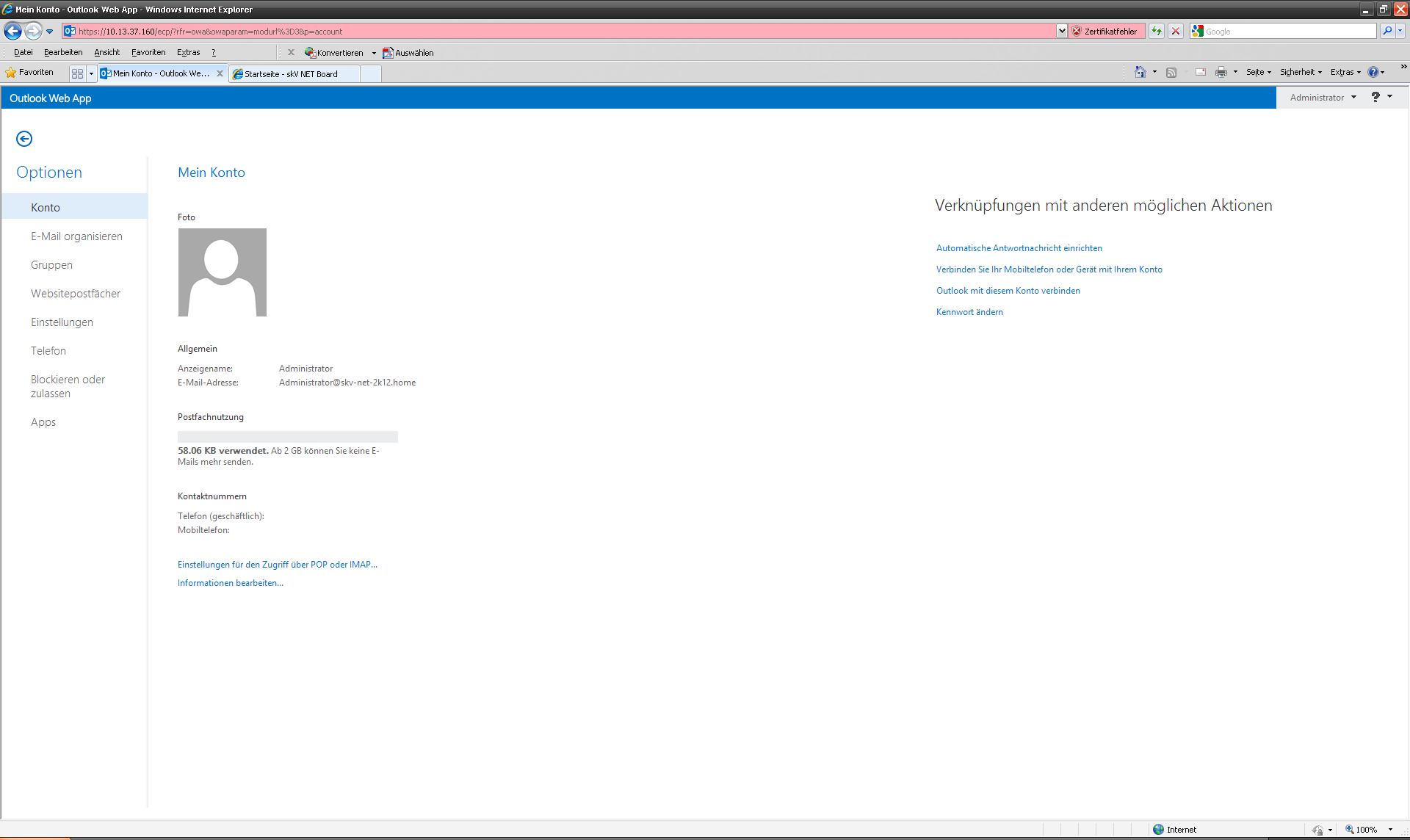Click the RSS feeds icon
This screenshot has height=840, width=1410.
pos(1171,72)
